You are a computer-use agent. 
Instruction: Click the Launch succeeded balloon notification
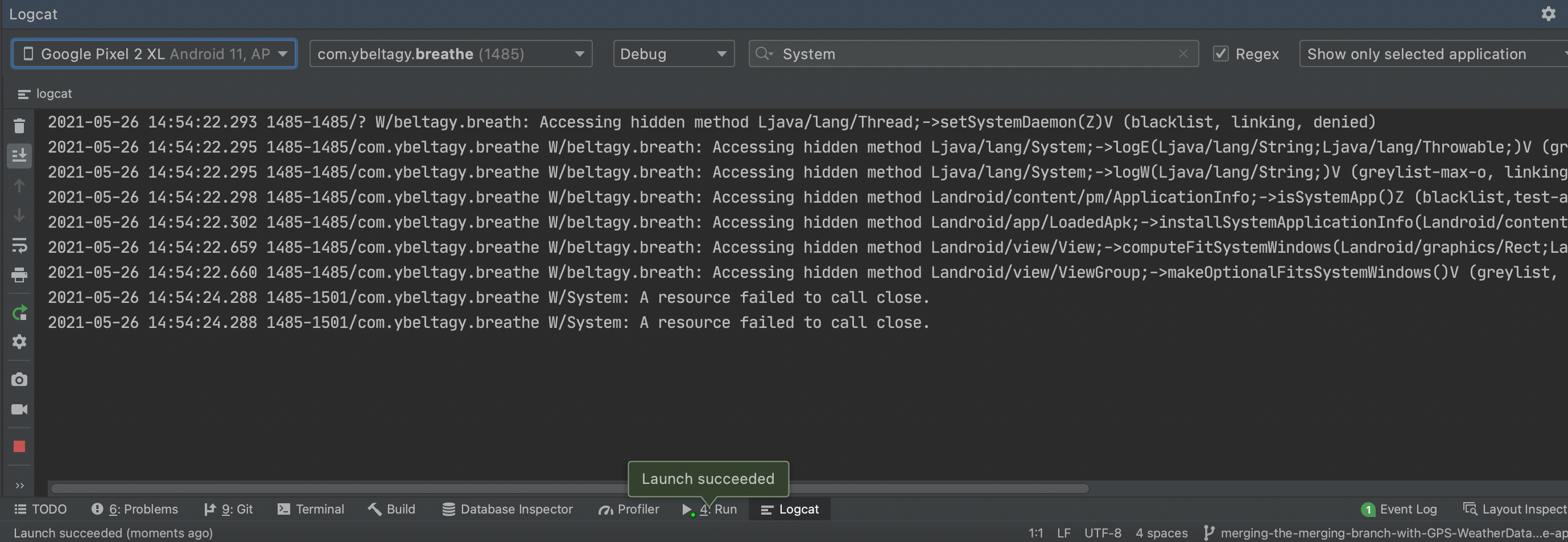coord(708,479)
